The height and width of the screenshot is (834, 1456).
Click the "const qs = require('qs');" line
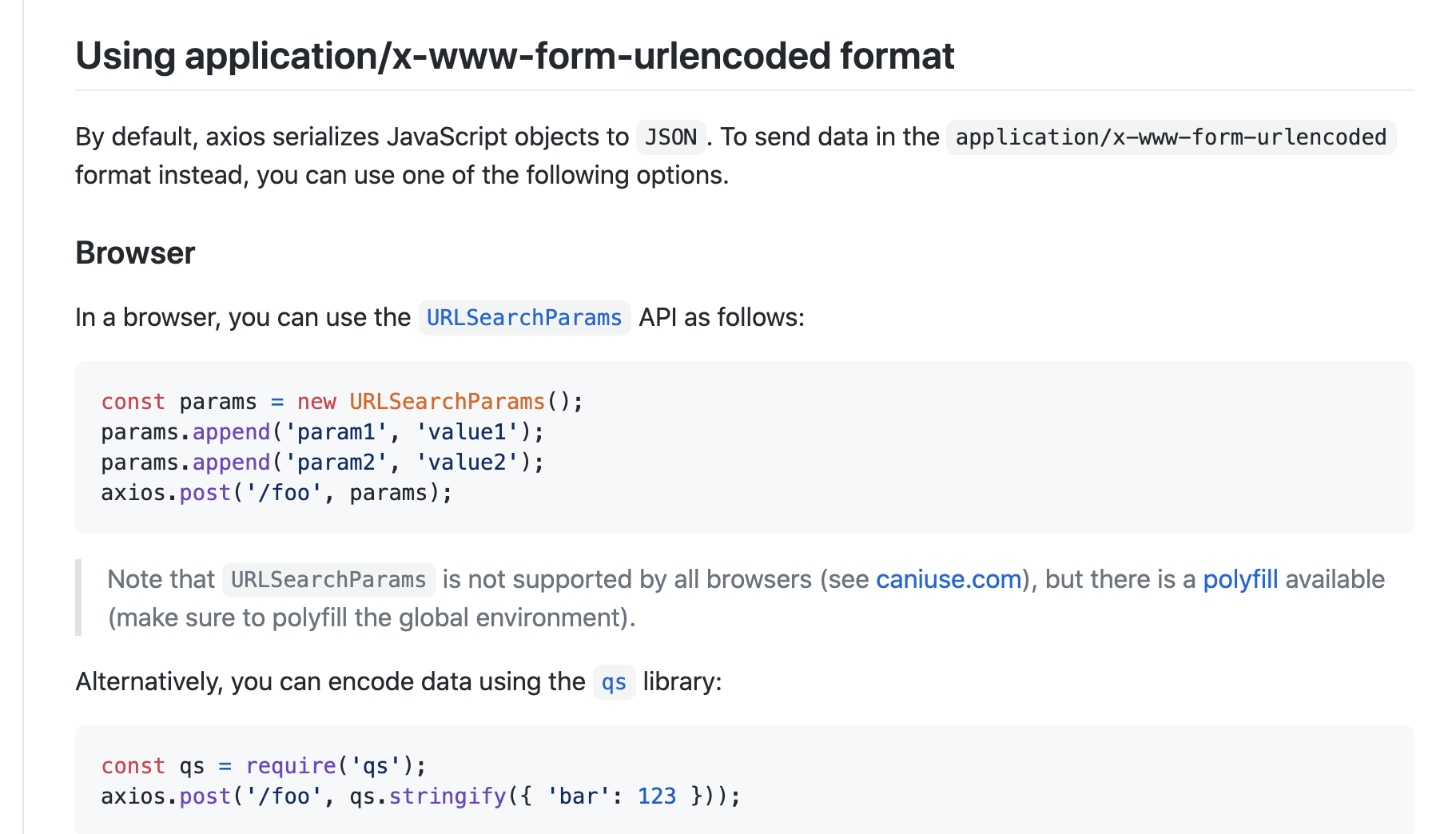[264, 766]
